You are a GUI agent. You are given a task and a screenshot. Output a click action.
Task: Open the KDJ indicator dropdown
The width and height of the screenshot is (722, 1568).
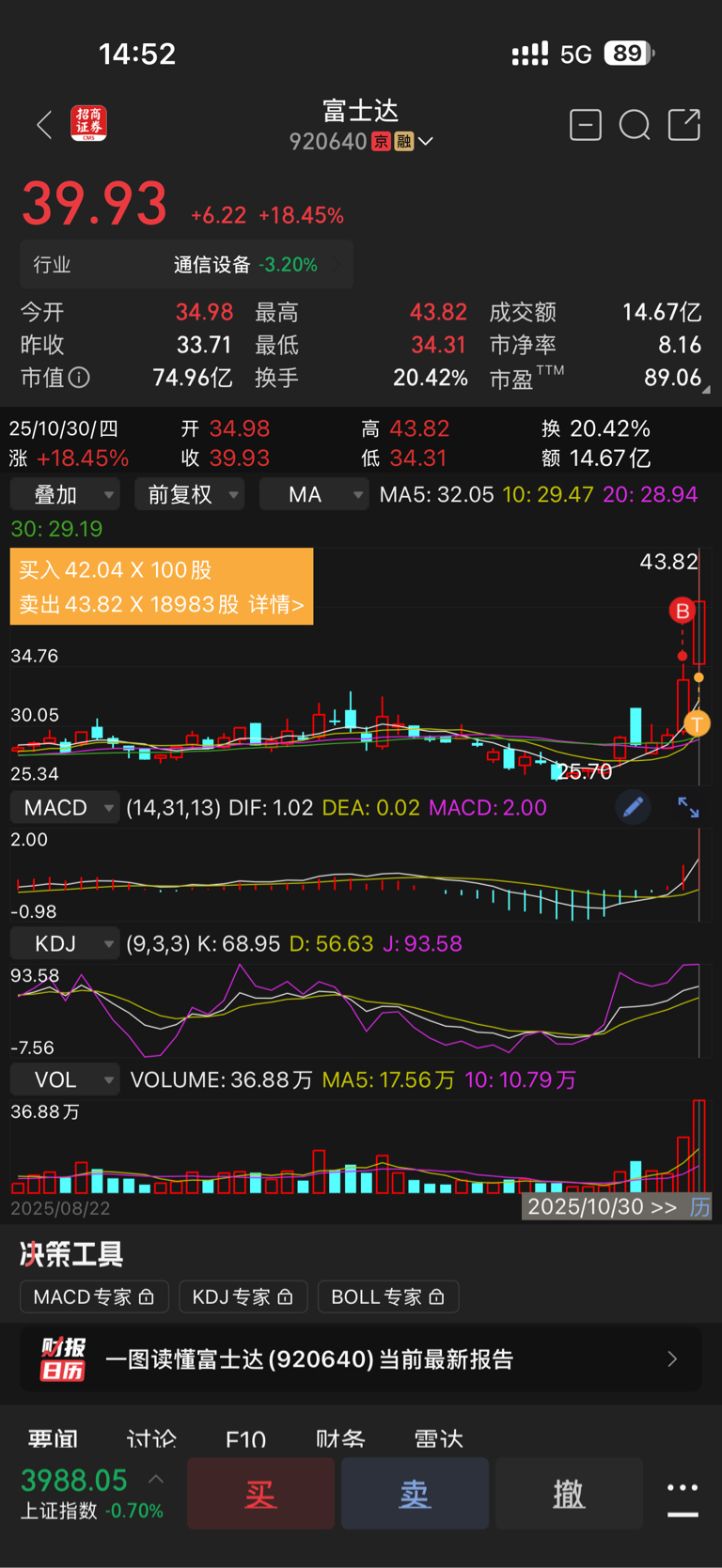point(65,944)
